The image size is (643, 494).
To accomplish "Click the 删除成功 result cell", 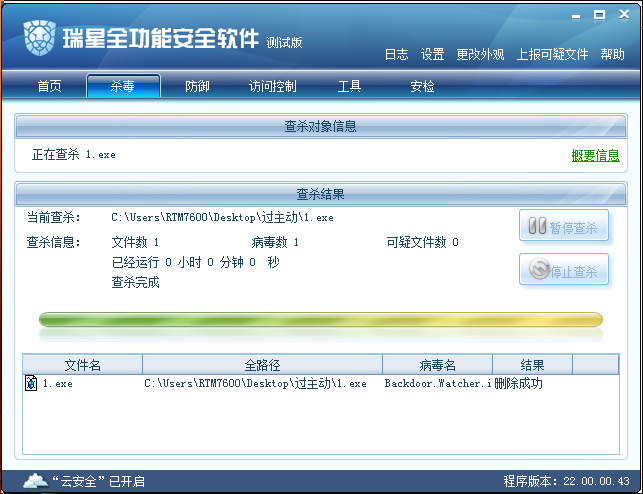I will tap(518, 383).
